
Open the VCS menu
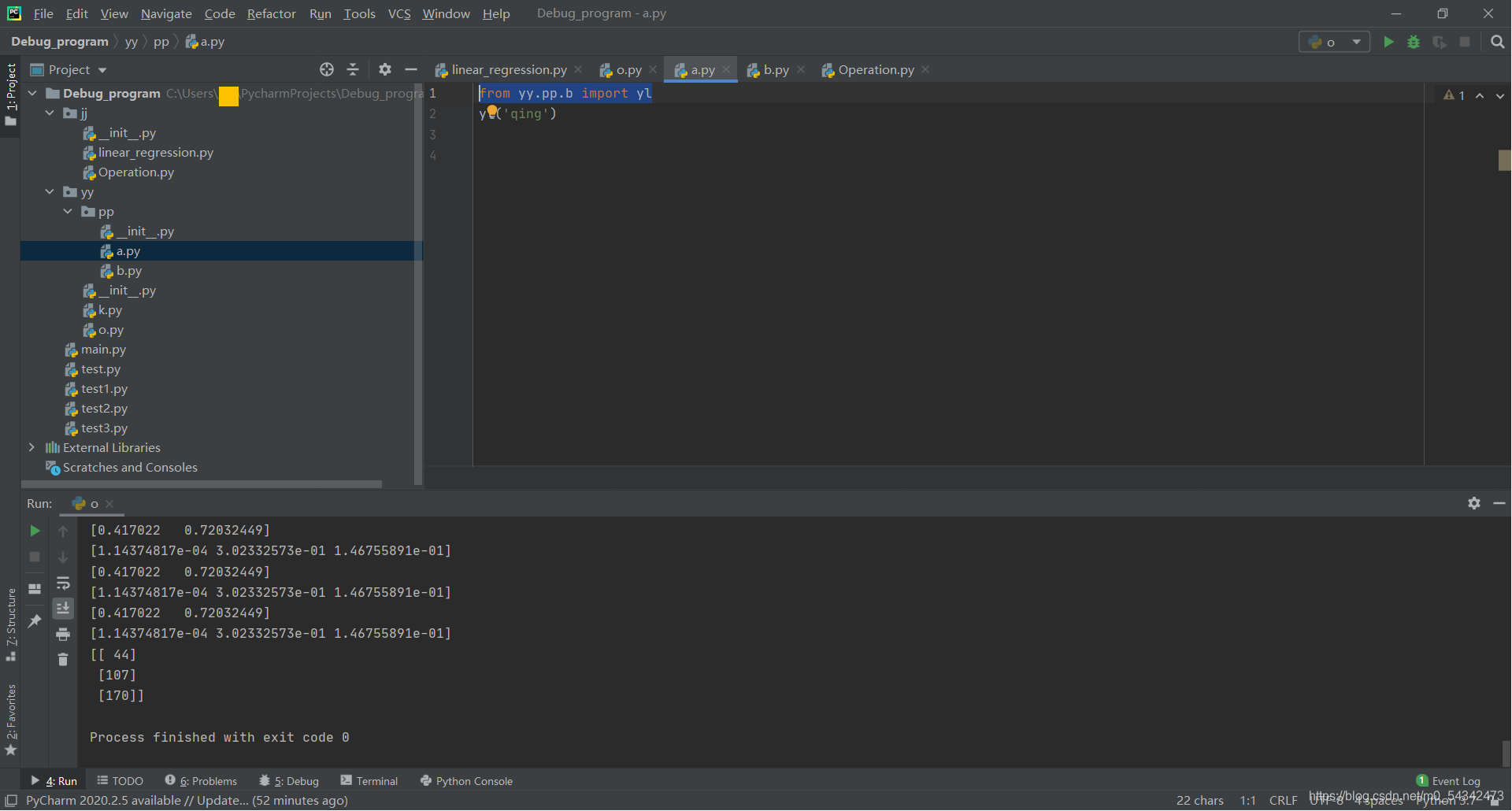coord(399,13)
